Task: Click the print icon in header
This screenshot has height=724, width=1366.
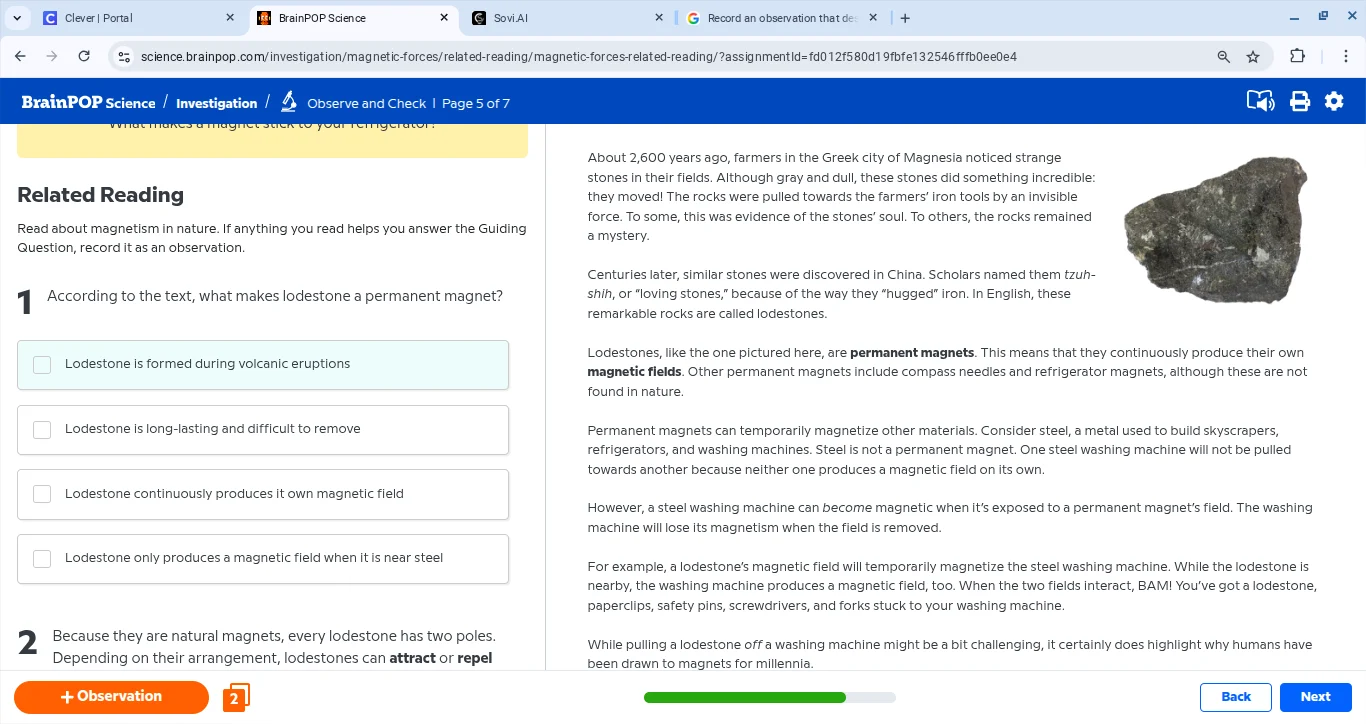Action: [x=1299, y=102]
